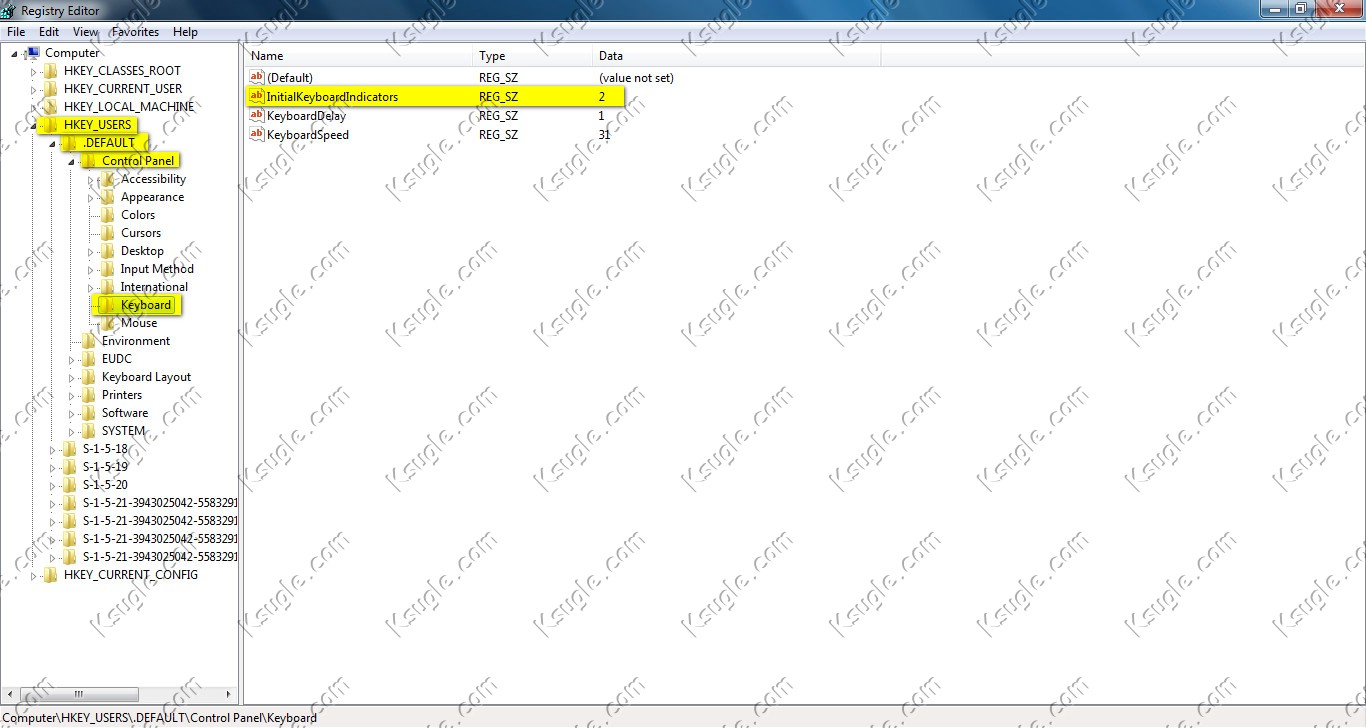
Task: Click the Registry Editor title bar icon
Action: (8, 9)
